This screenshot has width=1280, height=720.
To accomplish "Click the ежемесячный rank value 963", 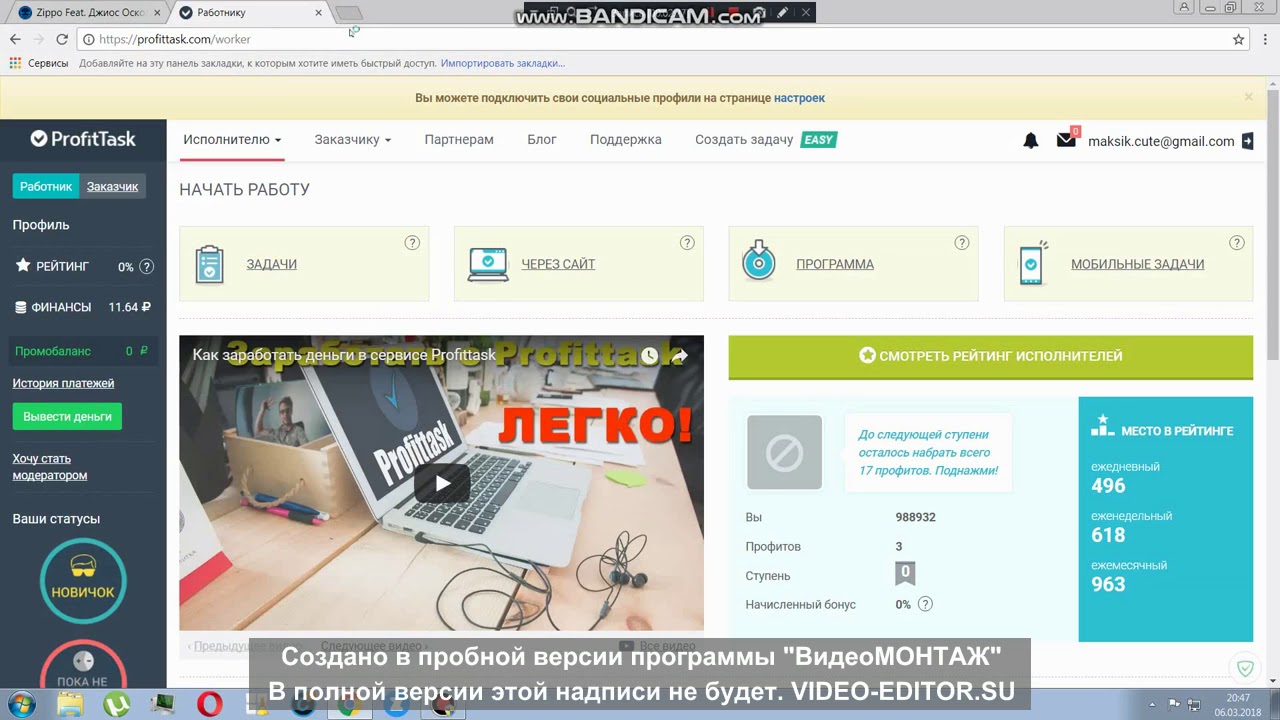I will [1108, 584].
